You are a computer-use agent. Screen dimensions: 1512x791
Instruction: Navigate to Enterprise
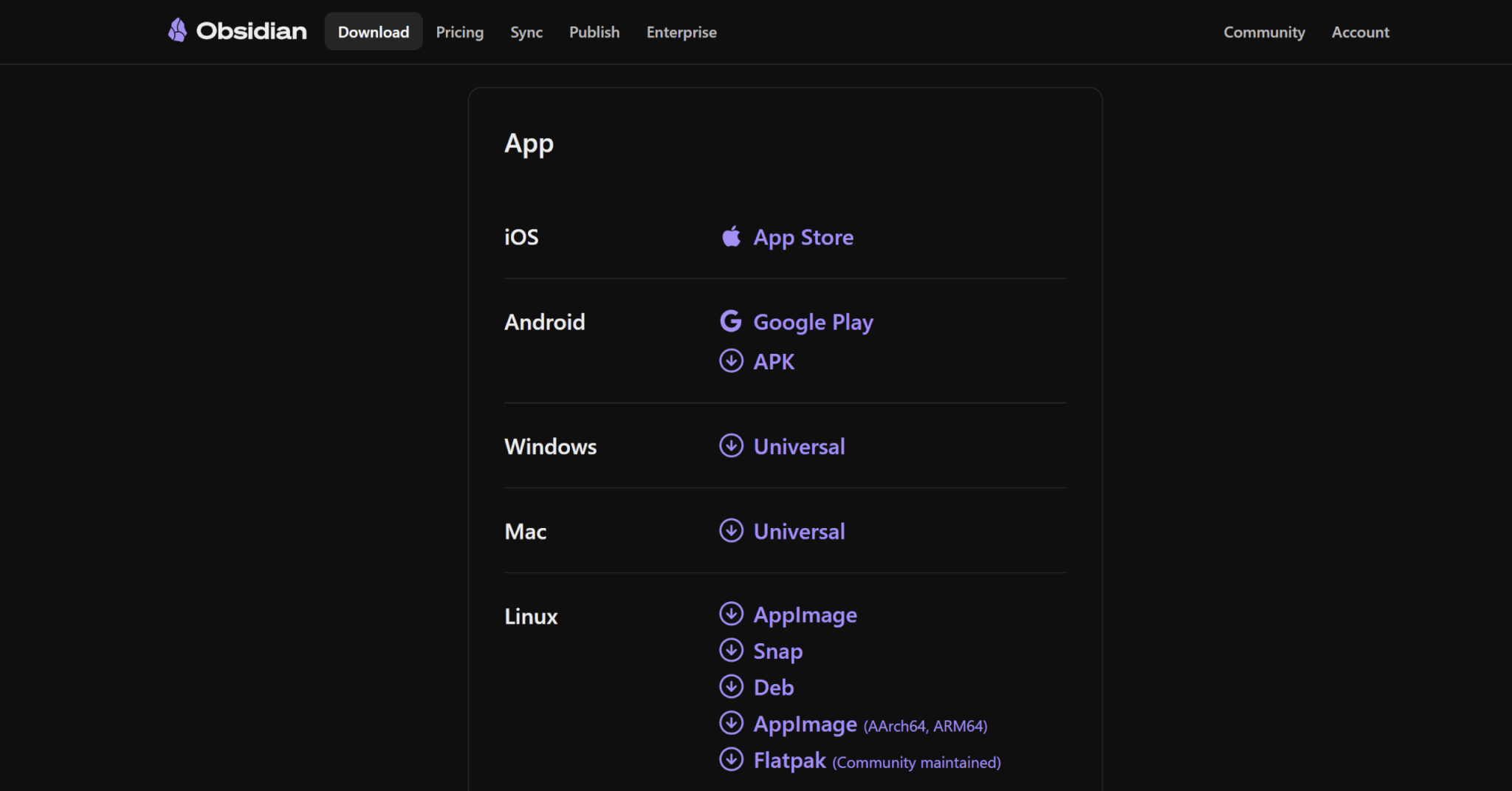681,32
